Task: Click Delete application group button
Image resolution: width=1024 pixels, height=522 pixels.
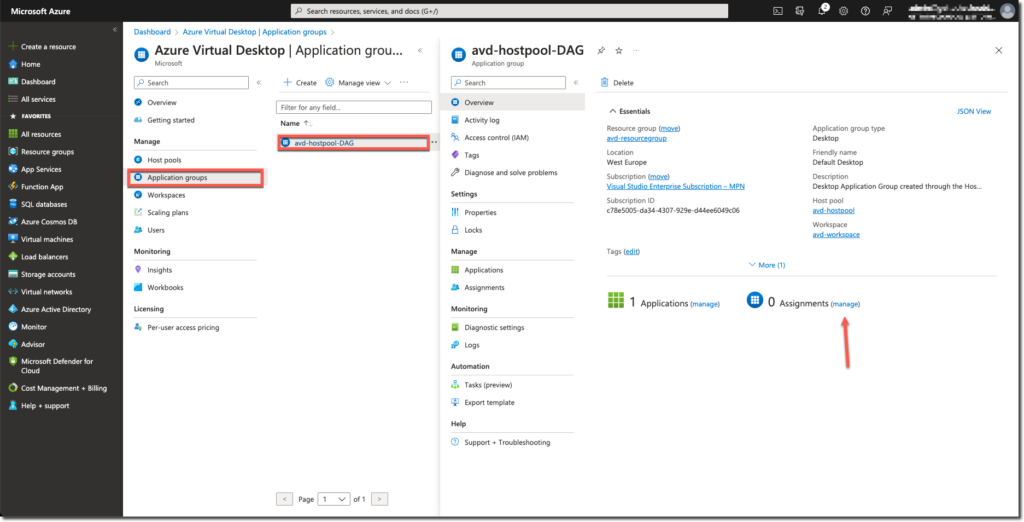Action: click(x=617, y=82)
